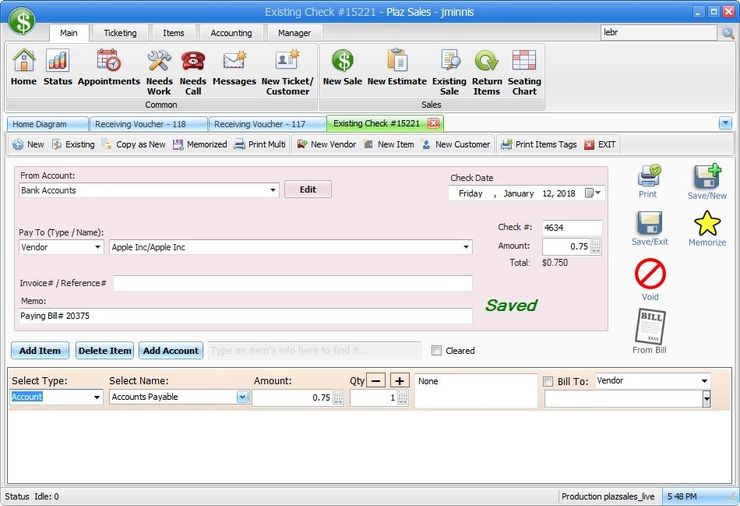The height and width of the screenshot is (506, 740).
Task: Open the Select Type Account dropdown
Action: click(97, 397)
